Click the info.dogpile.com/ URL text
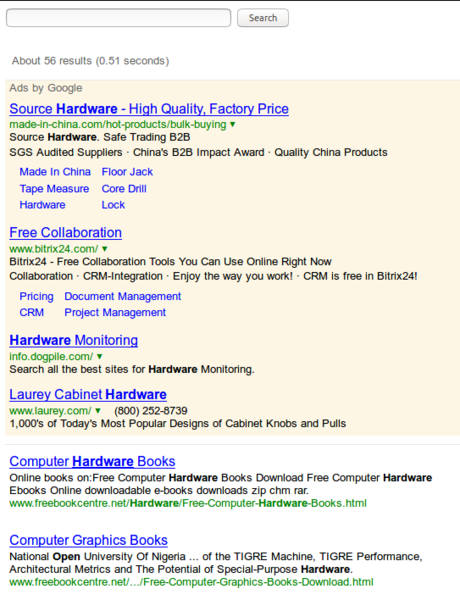The image size is (460, 600). click(x=51, y=356)
